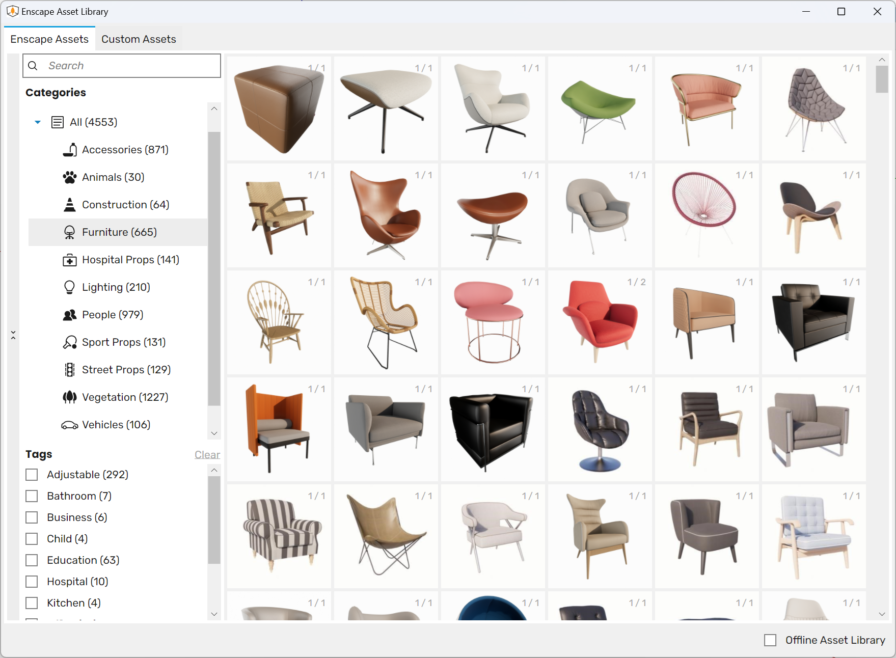Select the Vegetation leaf icon

coord(70,397)
